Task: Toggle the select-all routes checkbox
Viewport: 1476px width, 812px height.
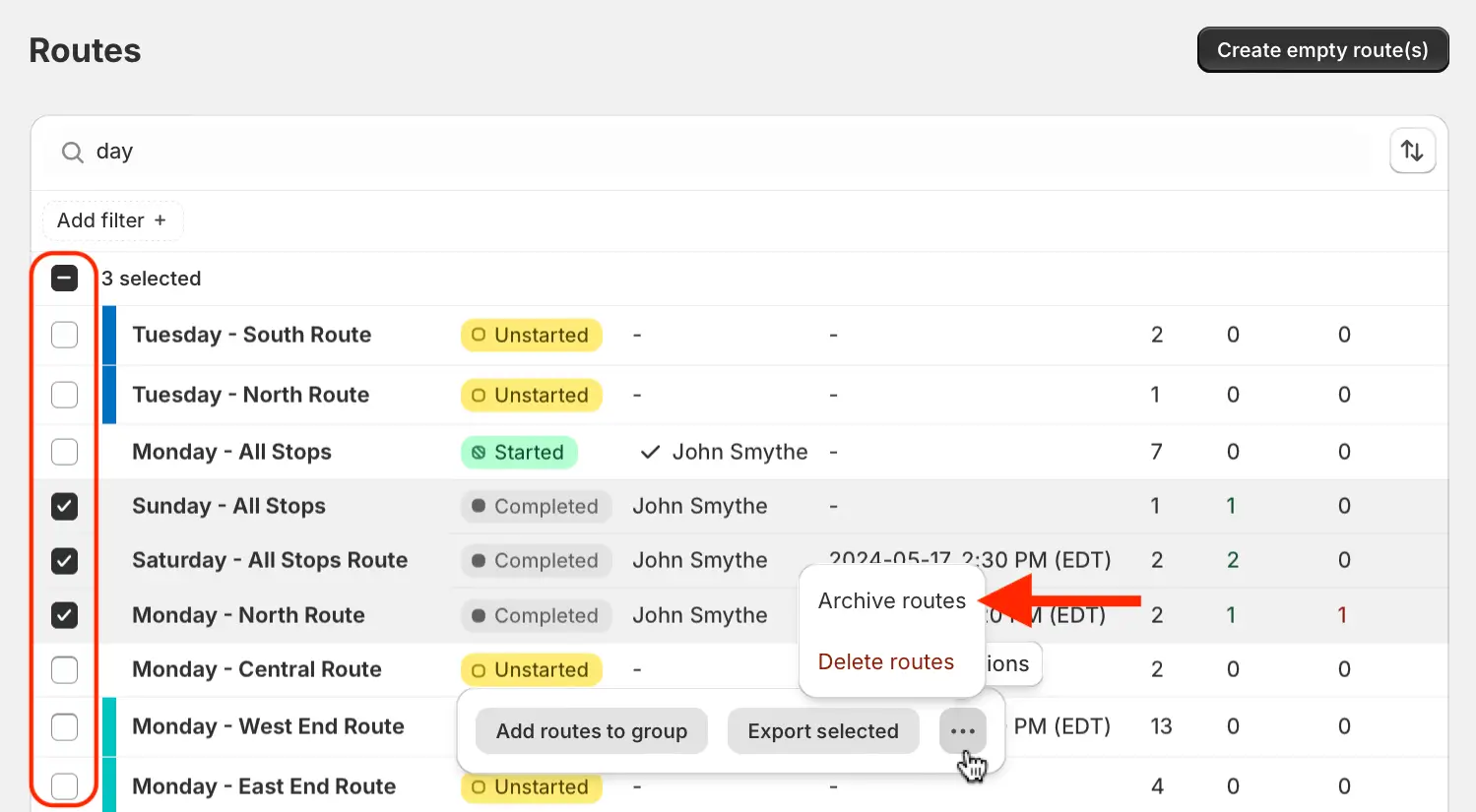Action: coord(64,279)
